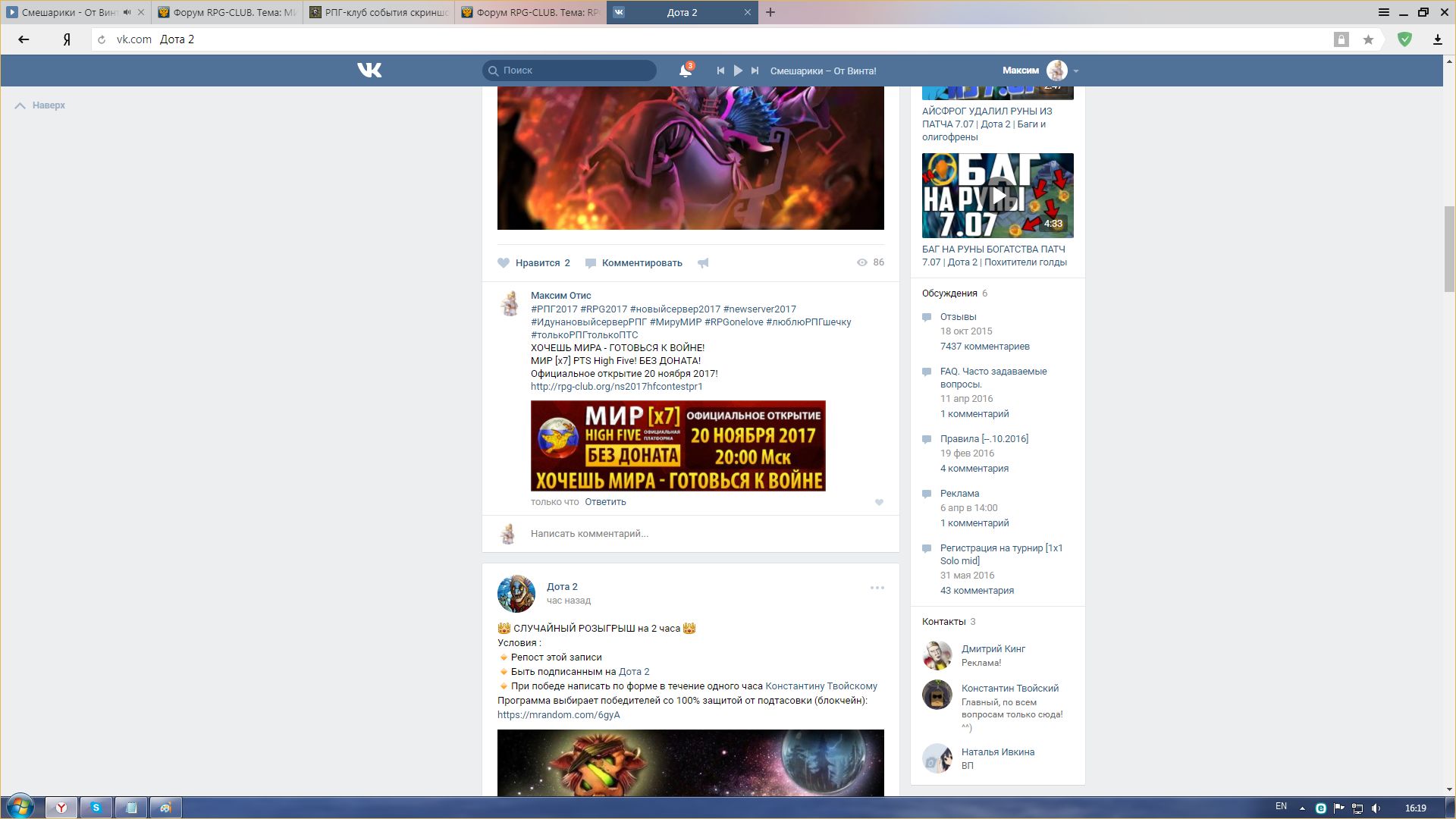
Task: Open Дмитрий Кинг contact
Action: [993, 649]
